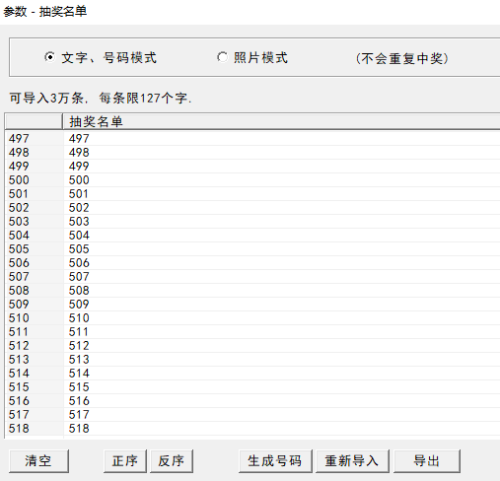Viewport: 500px width, 481px height.
Task: Select the row with entry 509
Action: point(252,304)
